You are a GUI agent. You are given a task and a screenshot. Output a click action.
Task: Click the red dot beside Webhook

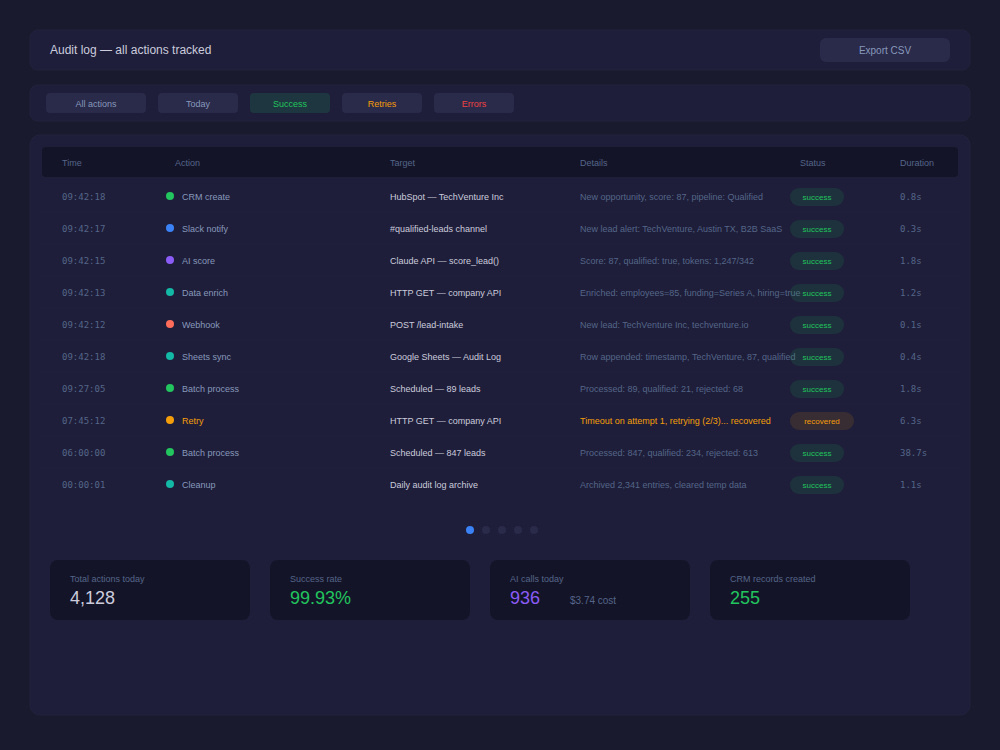coord(170,324)
